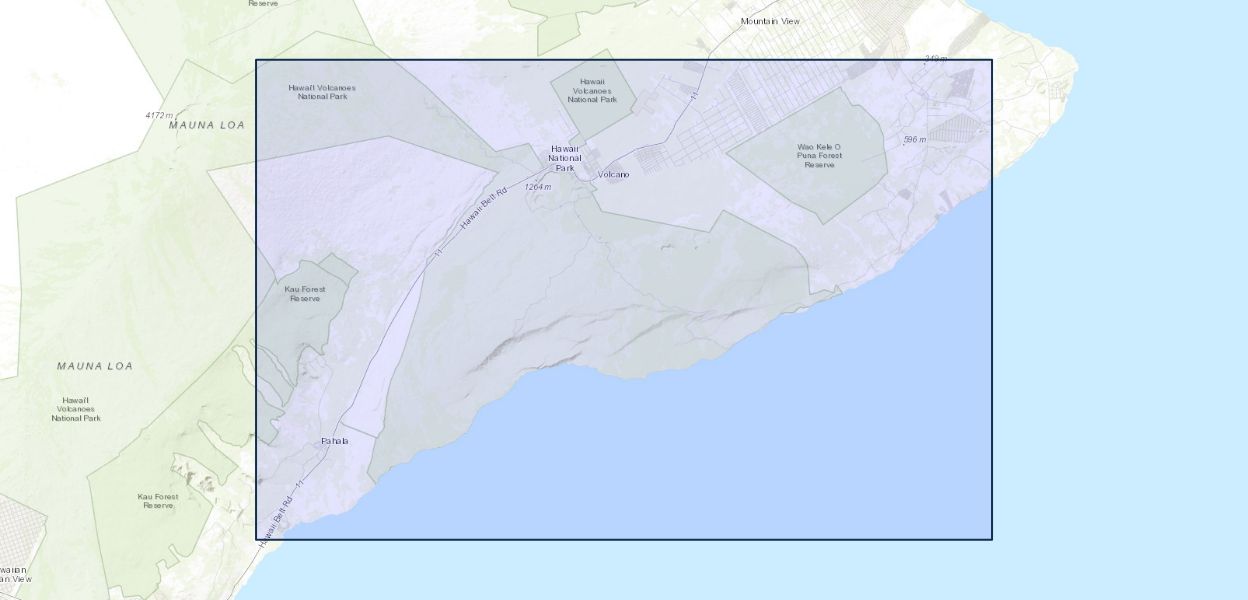Click the Hawaii Volcanoes park label above 4172 m
The width and height of the screenshot is (1248, 600).
(x=321, y=93)
